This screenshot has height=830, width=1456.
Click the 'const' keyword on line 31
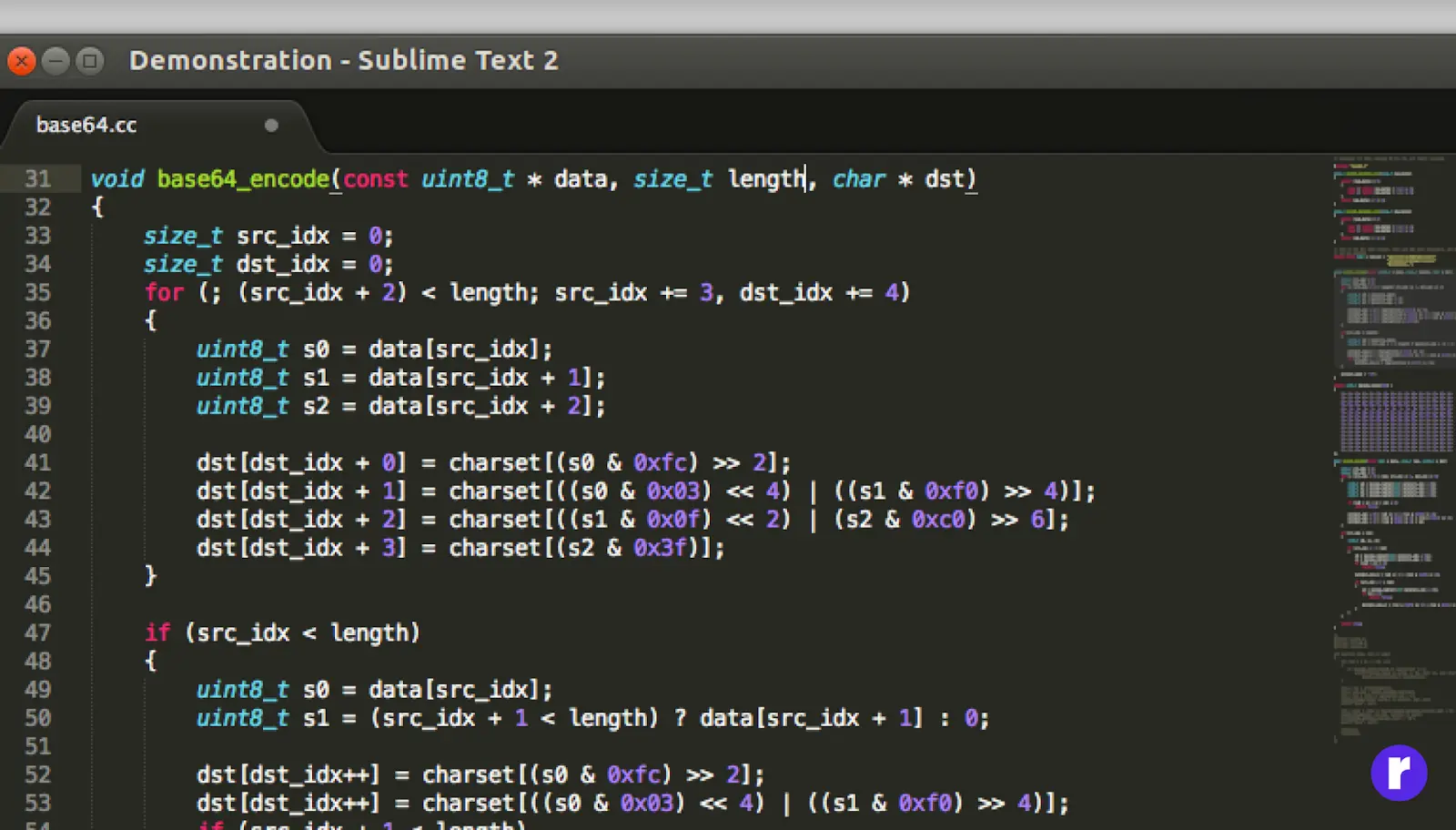coord(376,179)
